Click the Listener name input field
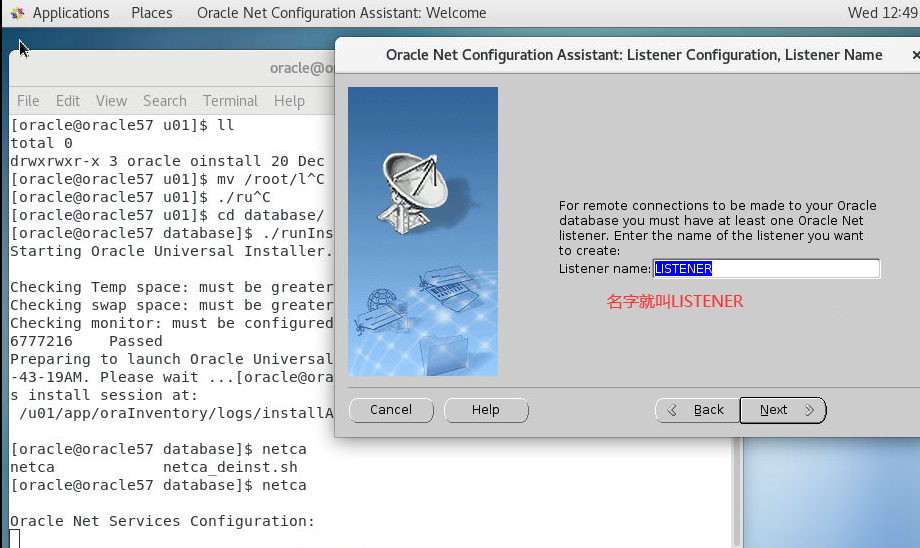 pos(766,269)
